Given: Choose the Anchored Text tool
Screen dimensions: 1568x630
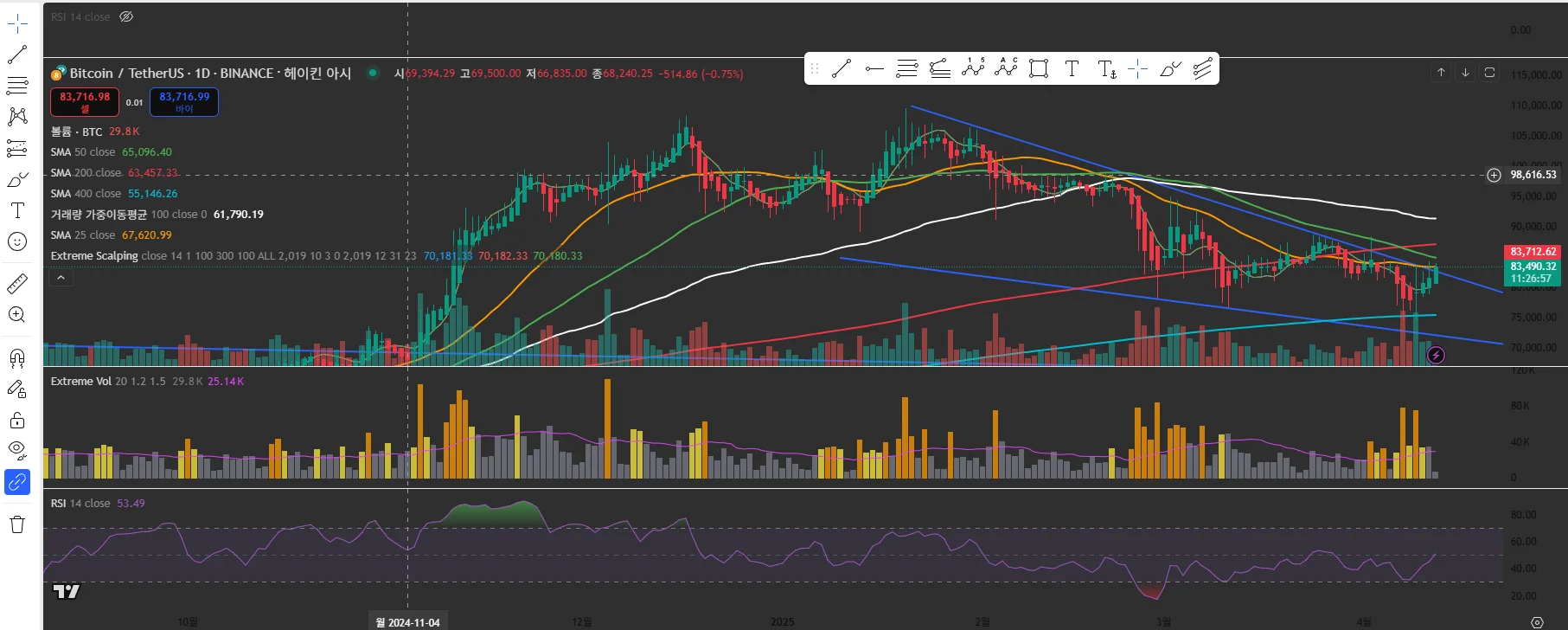Looking at the screenshot, I should pos(1107,69).
